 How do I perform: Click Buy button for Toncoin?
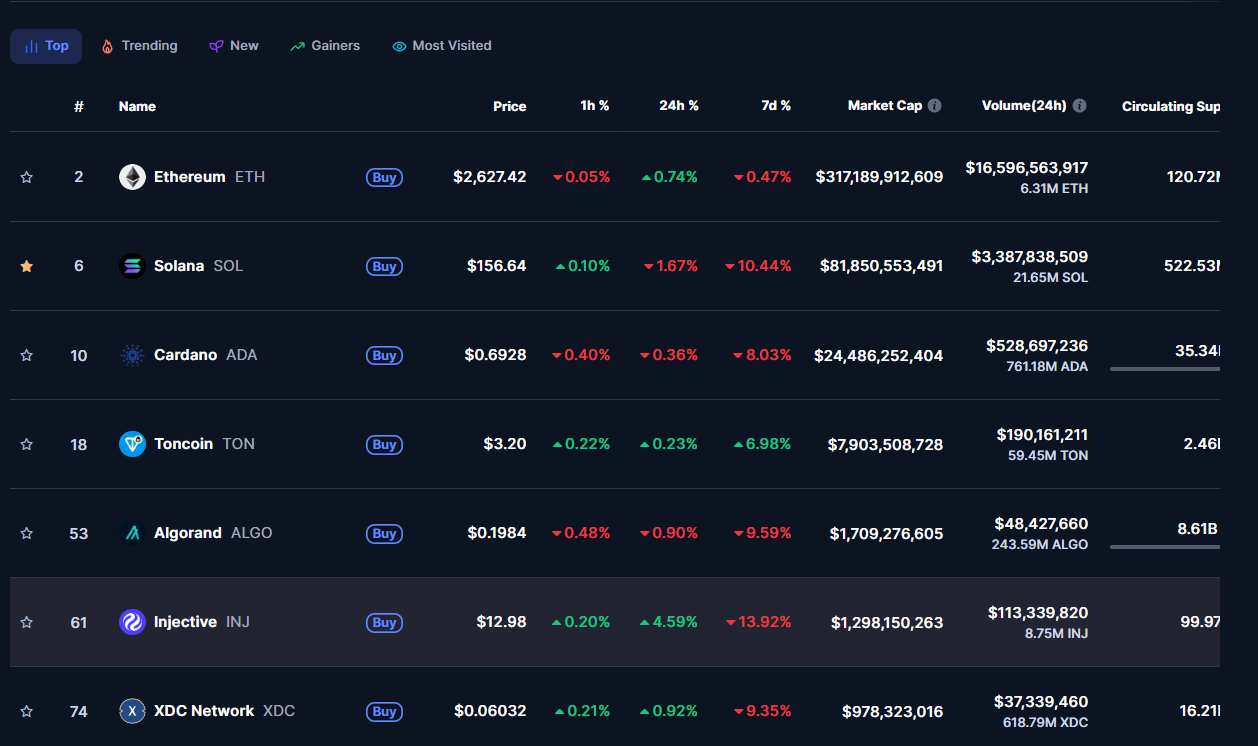pos(385,444)
